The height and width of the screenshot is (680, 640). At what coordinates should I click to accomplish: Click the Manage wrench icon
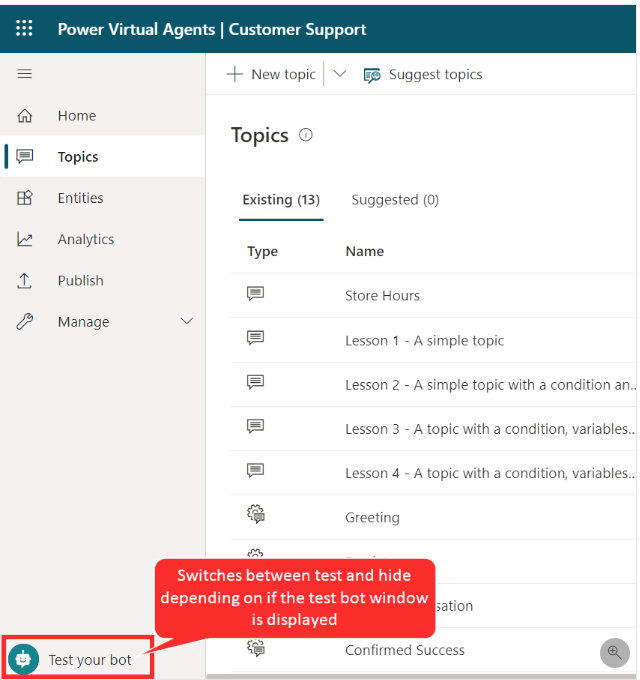25,322
